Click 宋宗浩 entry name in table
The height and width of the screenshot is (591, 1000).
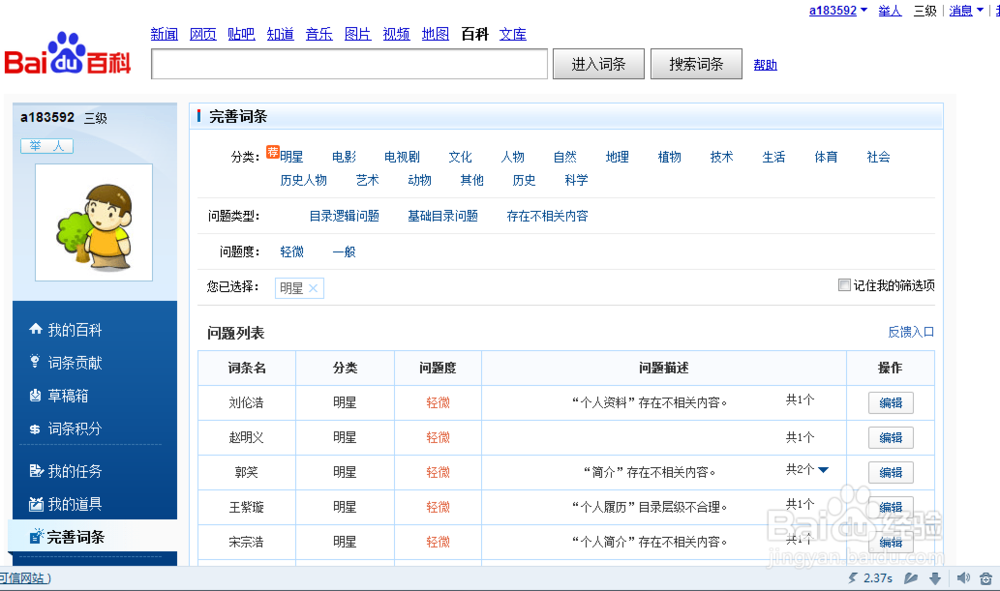(246, 542)
